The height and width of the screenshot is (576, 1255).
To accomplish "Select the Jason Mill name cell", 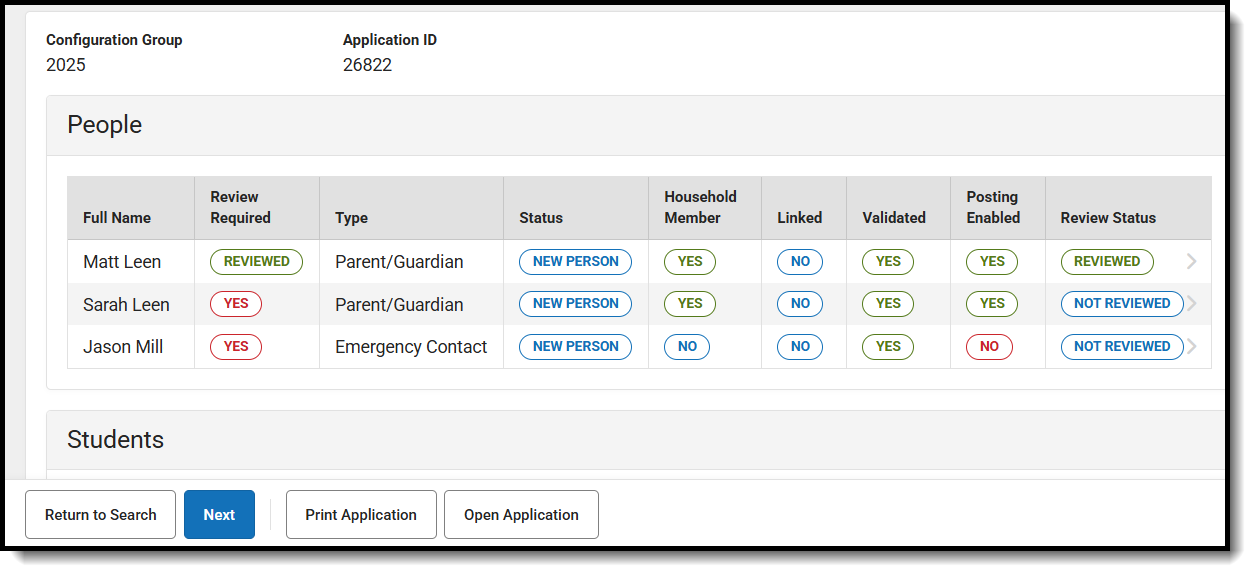I will (123, 347).
